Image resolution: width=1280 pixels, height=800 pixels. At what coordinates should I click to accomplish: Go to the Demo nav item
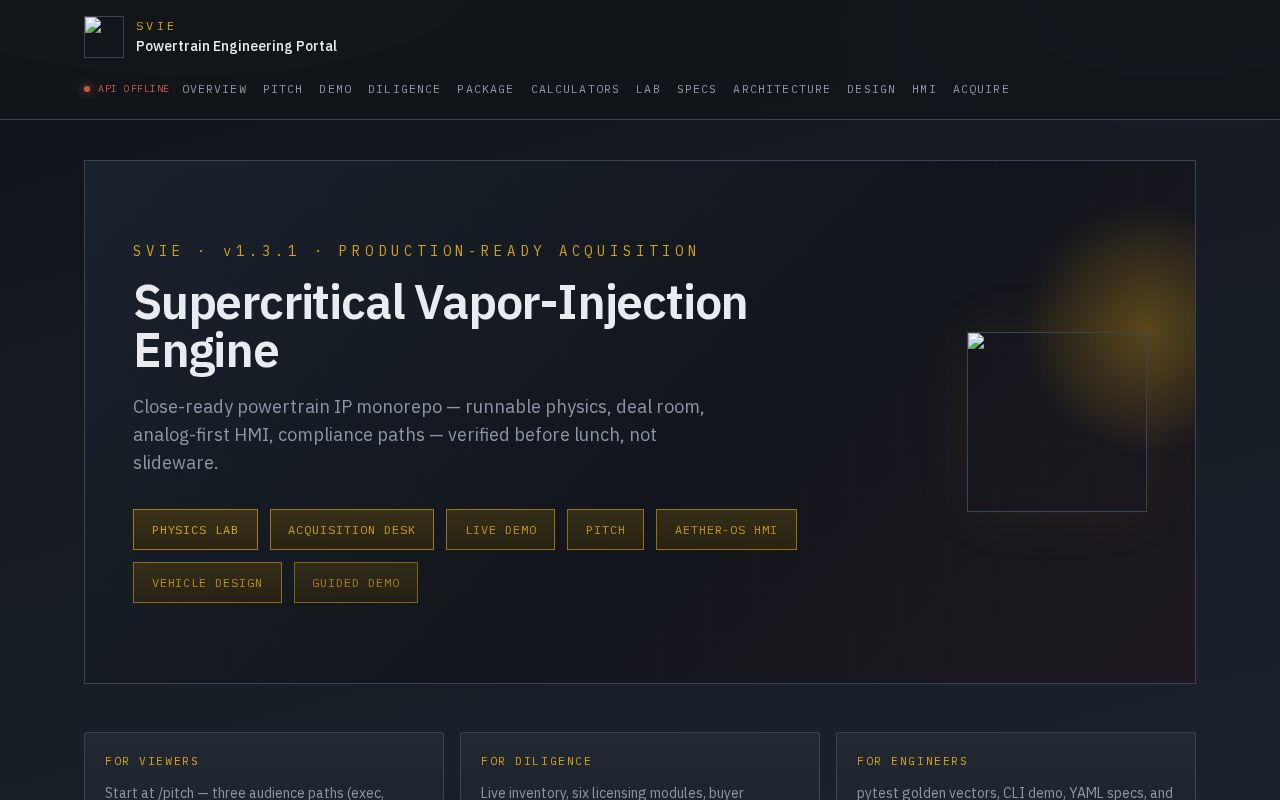pos(336,89)
